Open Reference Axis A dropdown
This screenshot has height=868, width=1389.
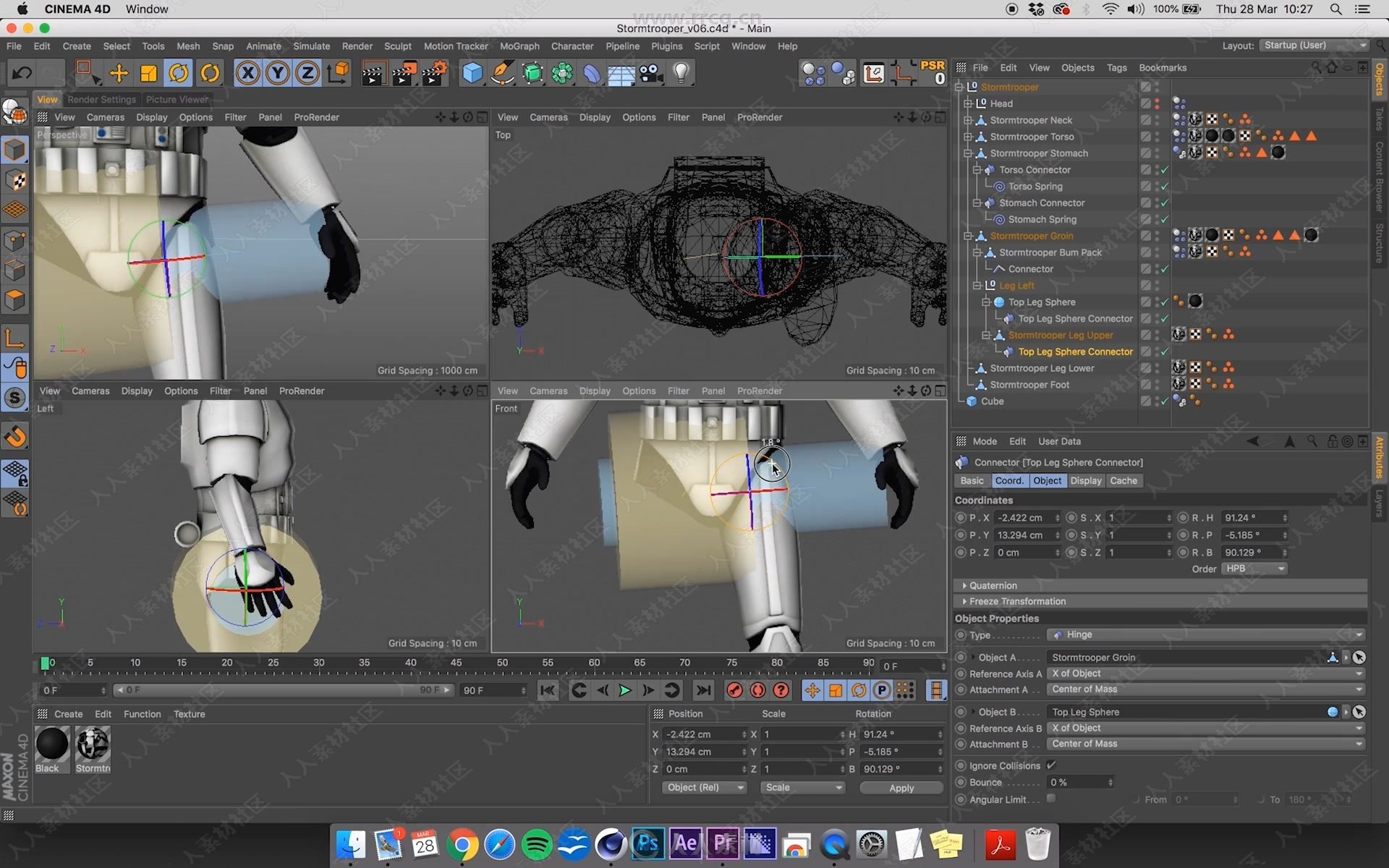click(1206, 673)
